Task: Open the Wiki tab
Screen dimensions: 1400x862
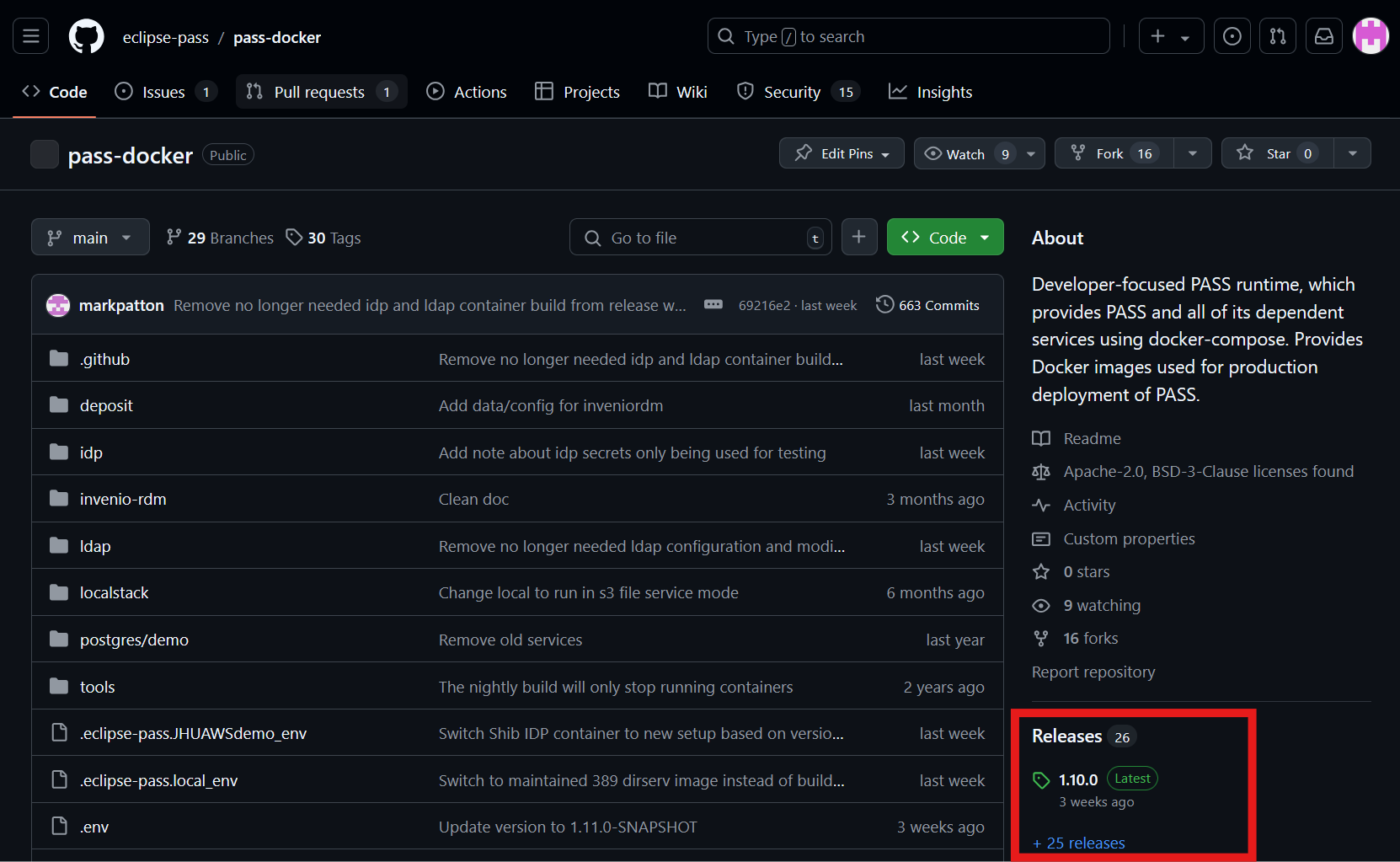Action: coord(678,92)
